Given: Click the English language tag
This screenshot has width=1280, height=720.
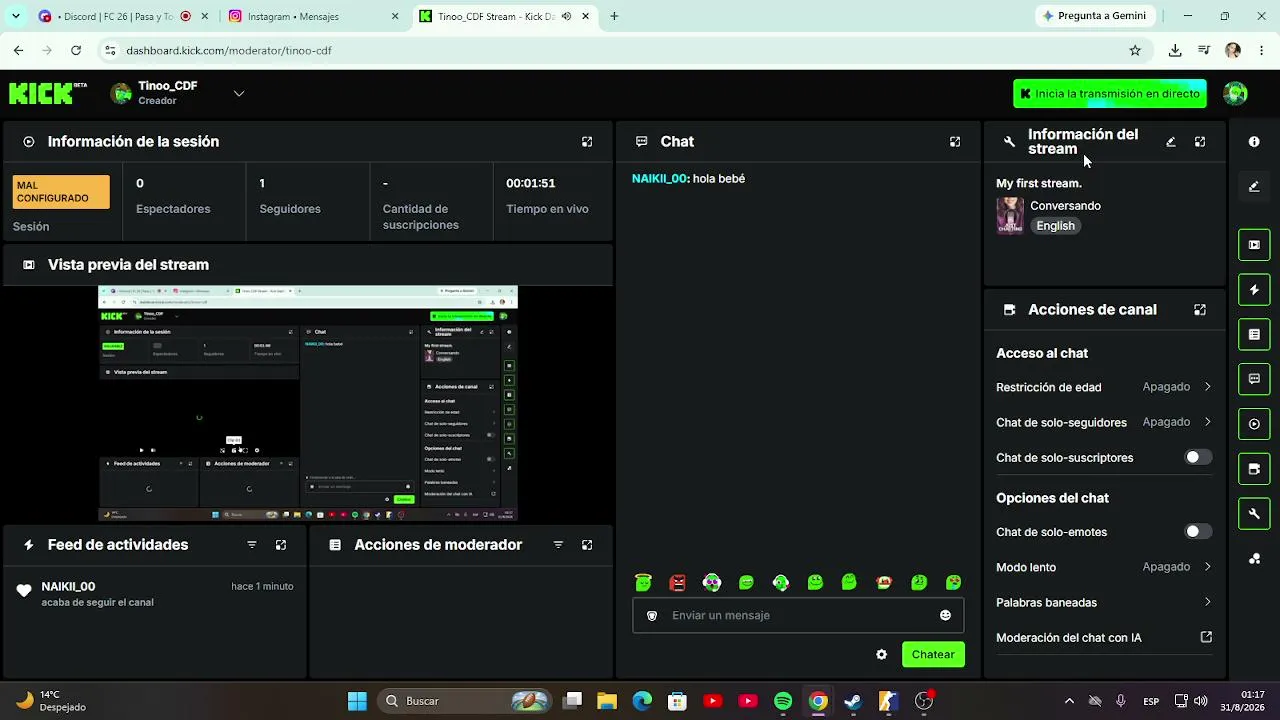Looking at the screenshot, I should pyautogui.click(x=1055, y=226).
